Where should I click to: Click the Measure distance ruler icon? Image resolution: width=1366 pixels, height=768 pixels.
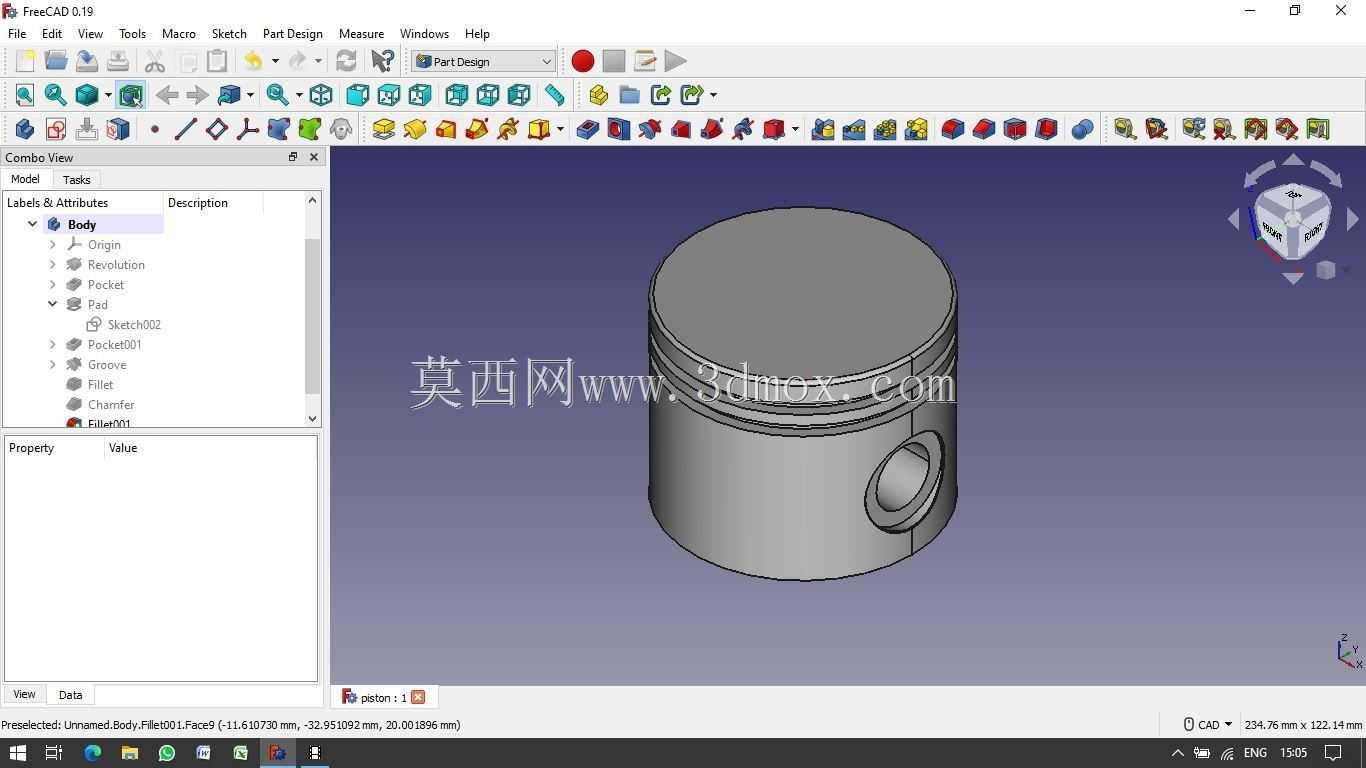554,95
